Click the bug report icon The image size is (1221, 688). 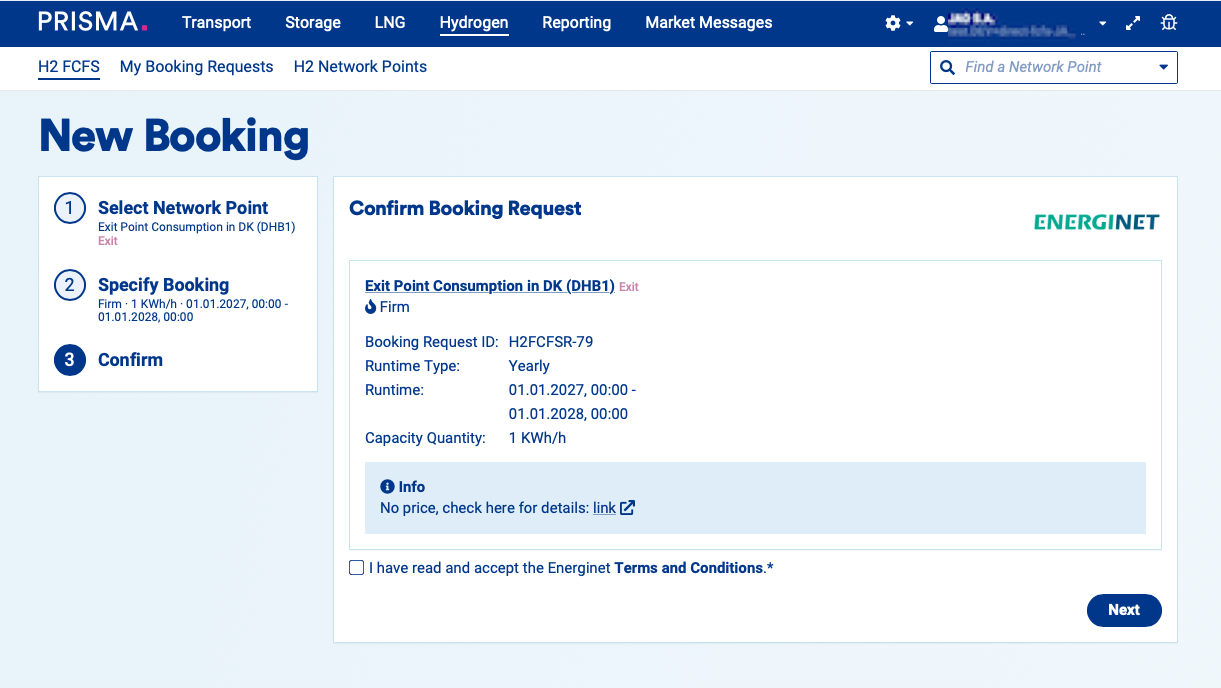(1168, 23)
